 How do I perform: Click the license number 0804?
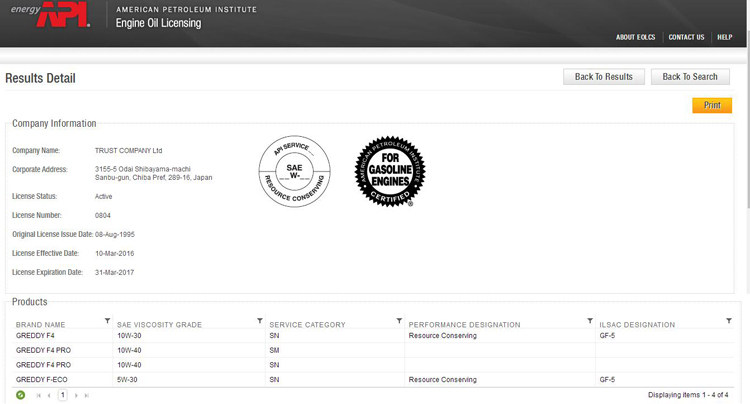pyautogui.click(x=102, y=216)
